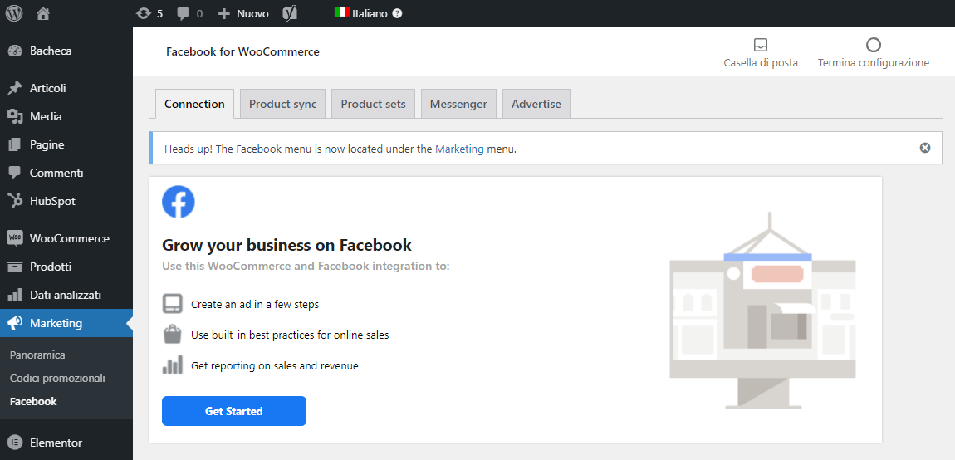This screenshot has width=955, height=460.
Task: Click the Media library icon
Action: pyautogui.click(x=15, y=116)
